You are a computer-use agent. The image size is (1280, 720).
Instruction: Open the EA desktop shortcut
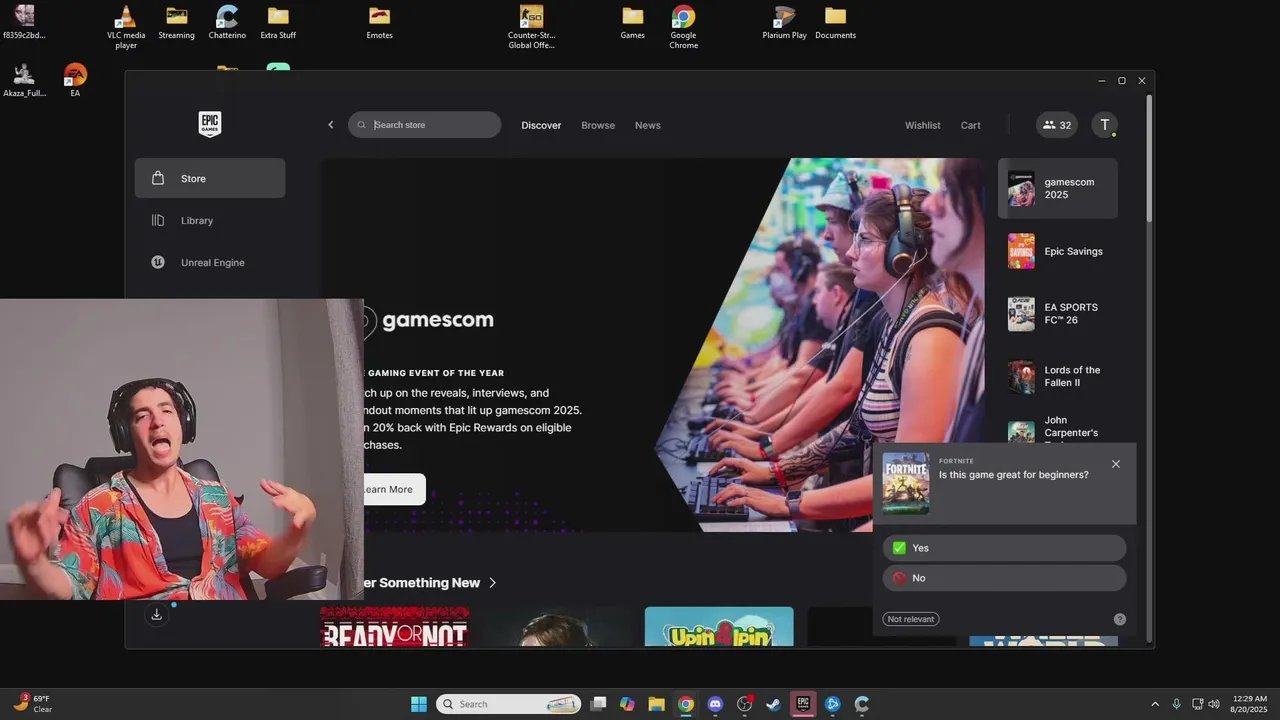click(75, 80)
